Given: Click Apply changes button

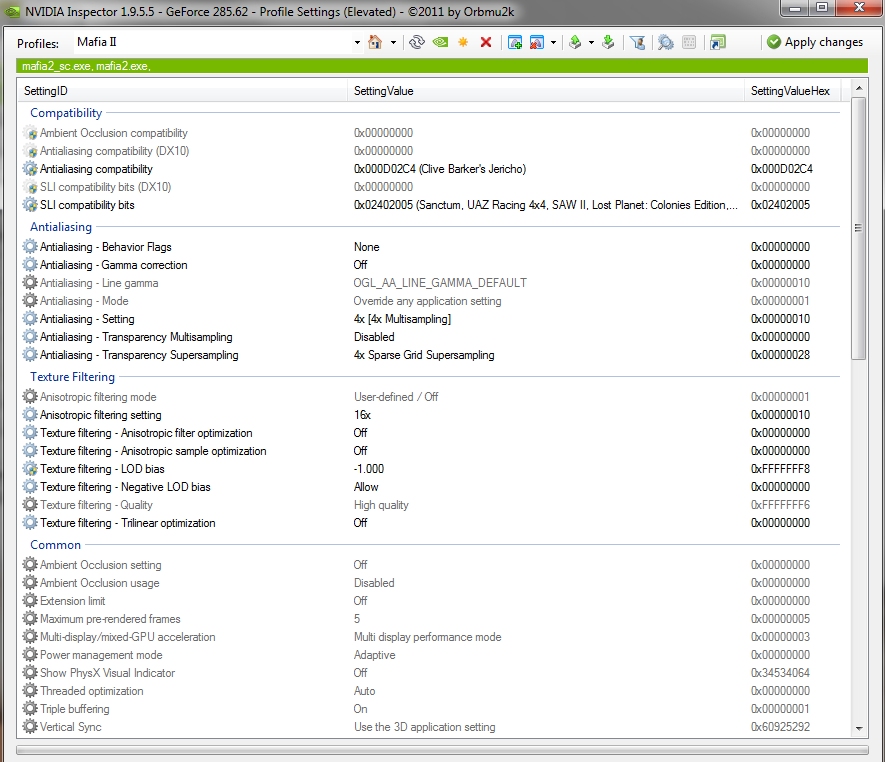Looking at the screenshot, I should coord(815,42).
